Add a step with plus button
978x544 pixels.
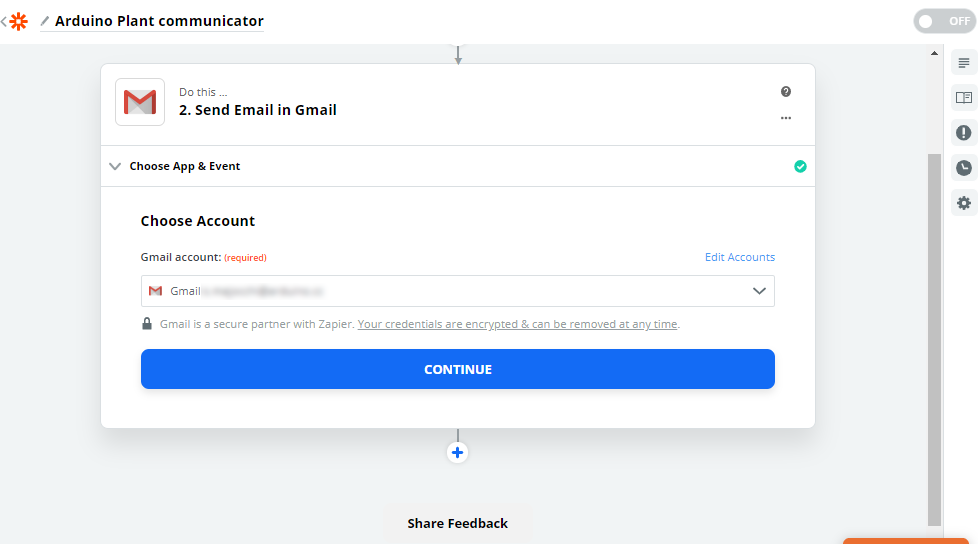click(x=458, y=452)
